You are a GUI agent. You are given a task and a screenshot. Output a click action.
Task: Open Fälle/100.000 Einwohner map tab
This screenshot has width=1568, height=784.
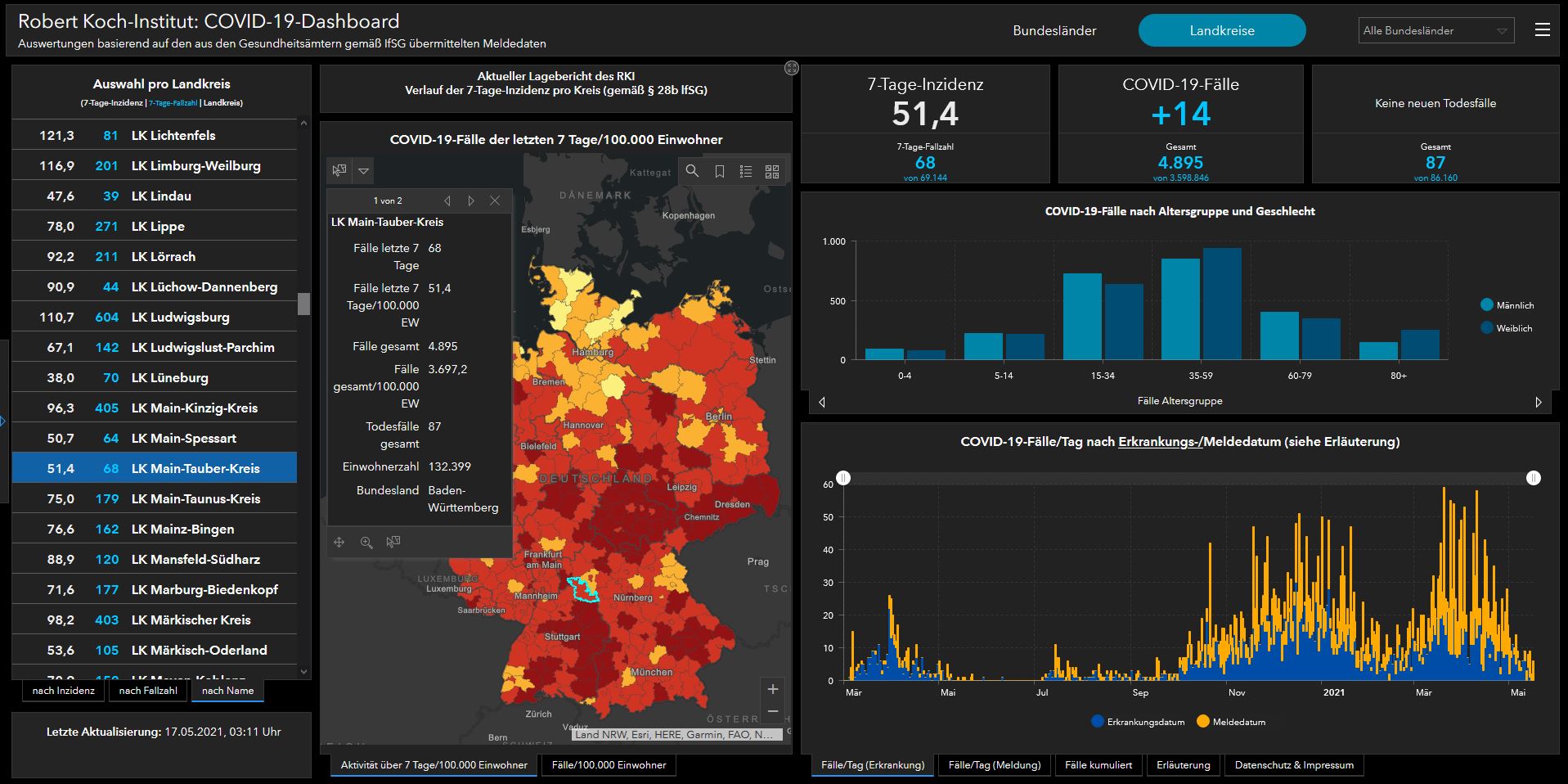pyautogui.click(x=609, y=765)
